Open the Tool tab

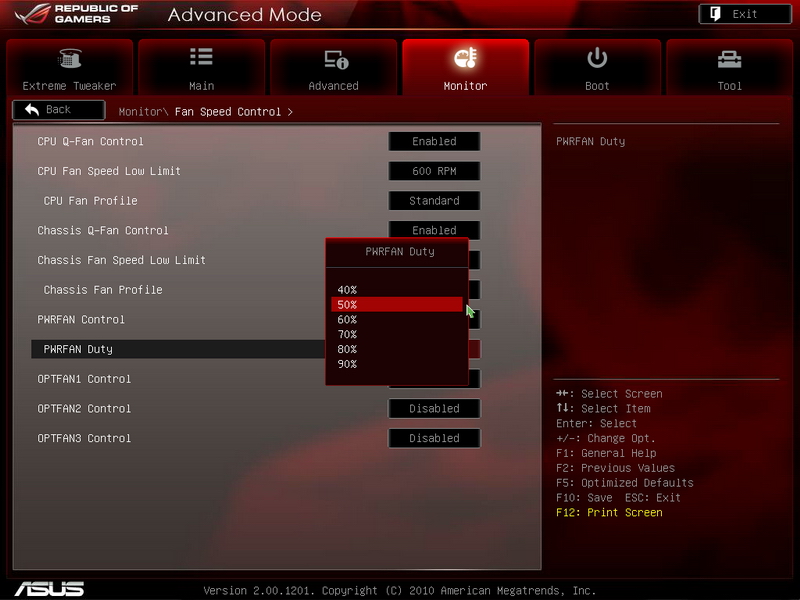(x=730, y=67)
